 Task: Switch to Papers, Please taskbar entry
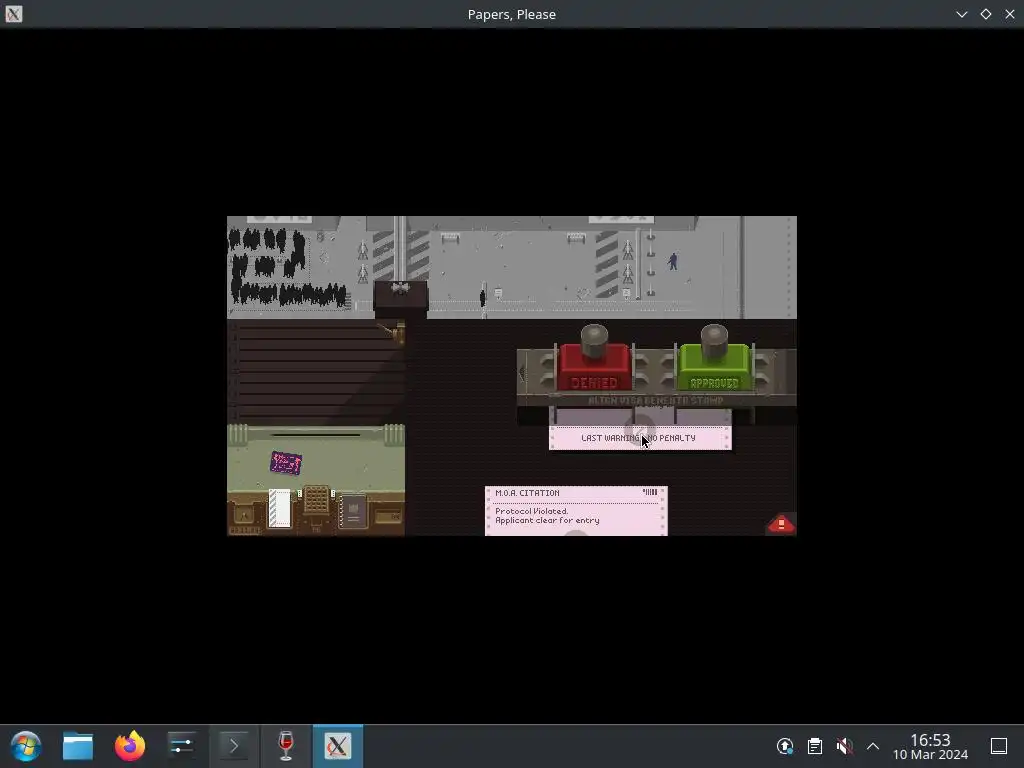[338, 746]
